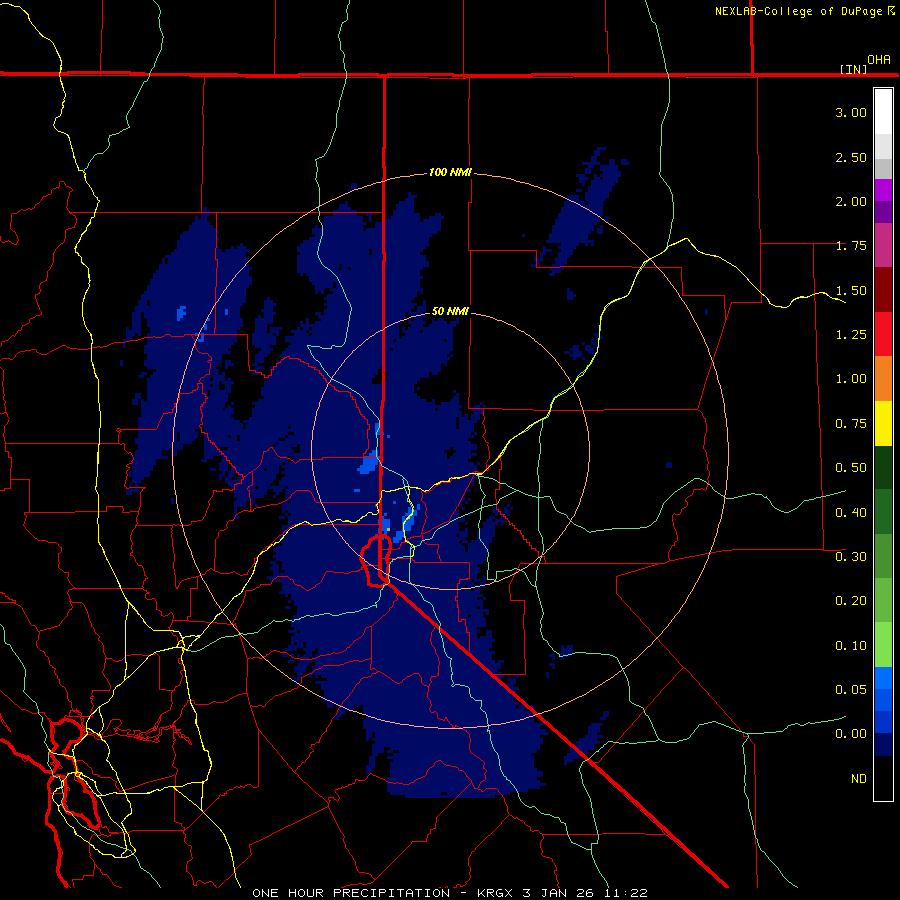
Task: Click the 1.75 legend value
Action: pos(851,246)
